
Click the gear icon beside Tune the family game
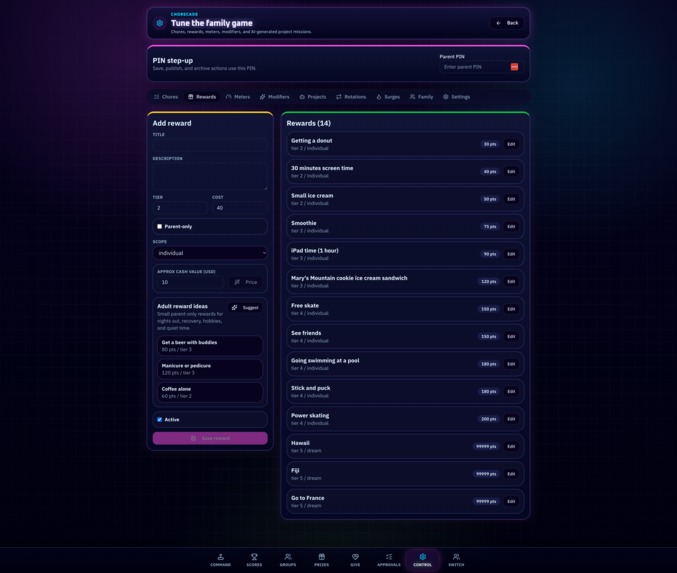point(160,23)
